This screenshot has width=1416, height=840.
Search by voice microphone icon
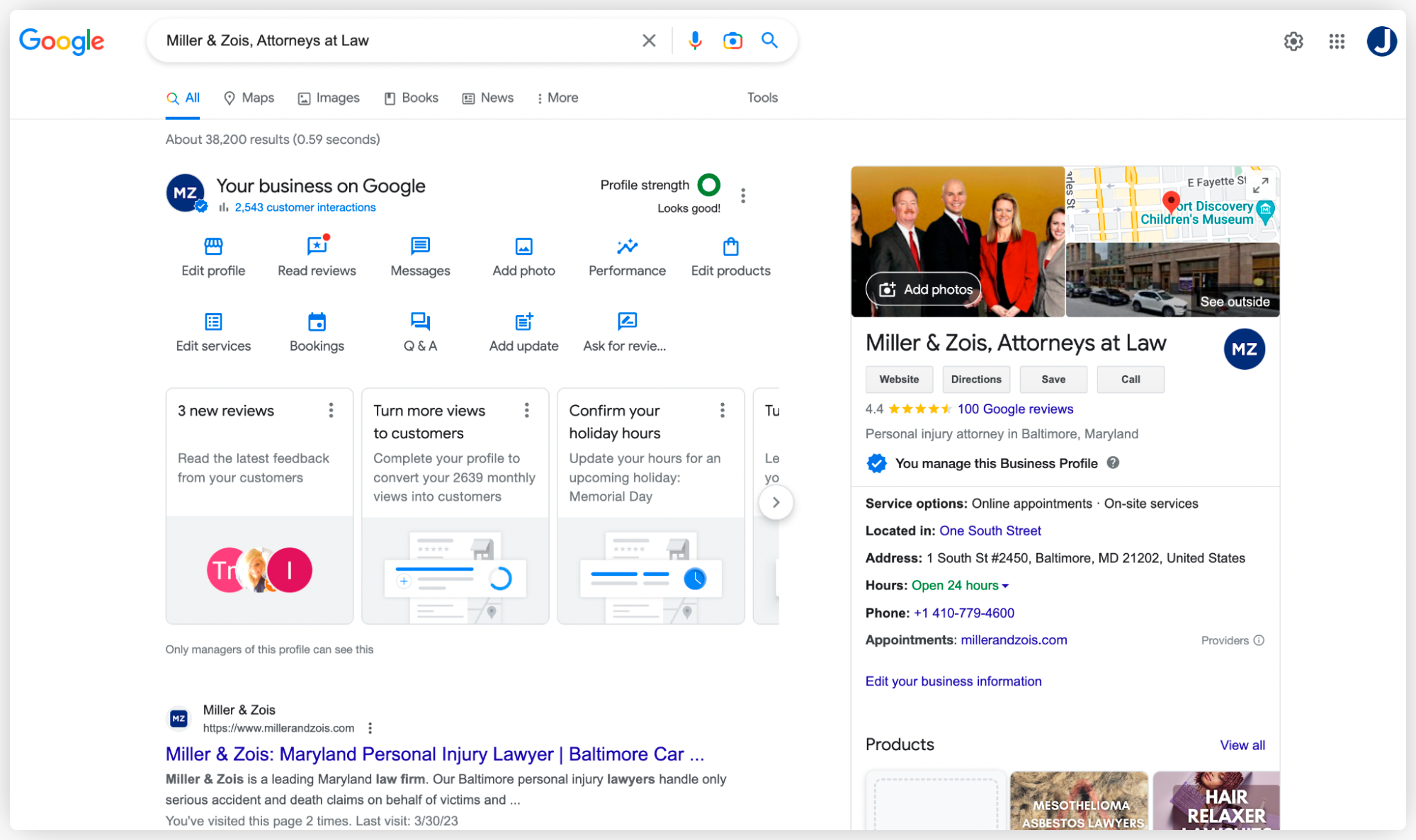tap(695, 40)
